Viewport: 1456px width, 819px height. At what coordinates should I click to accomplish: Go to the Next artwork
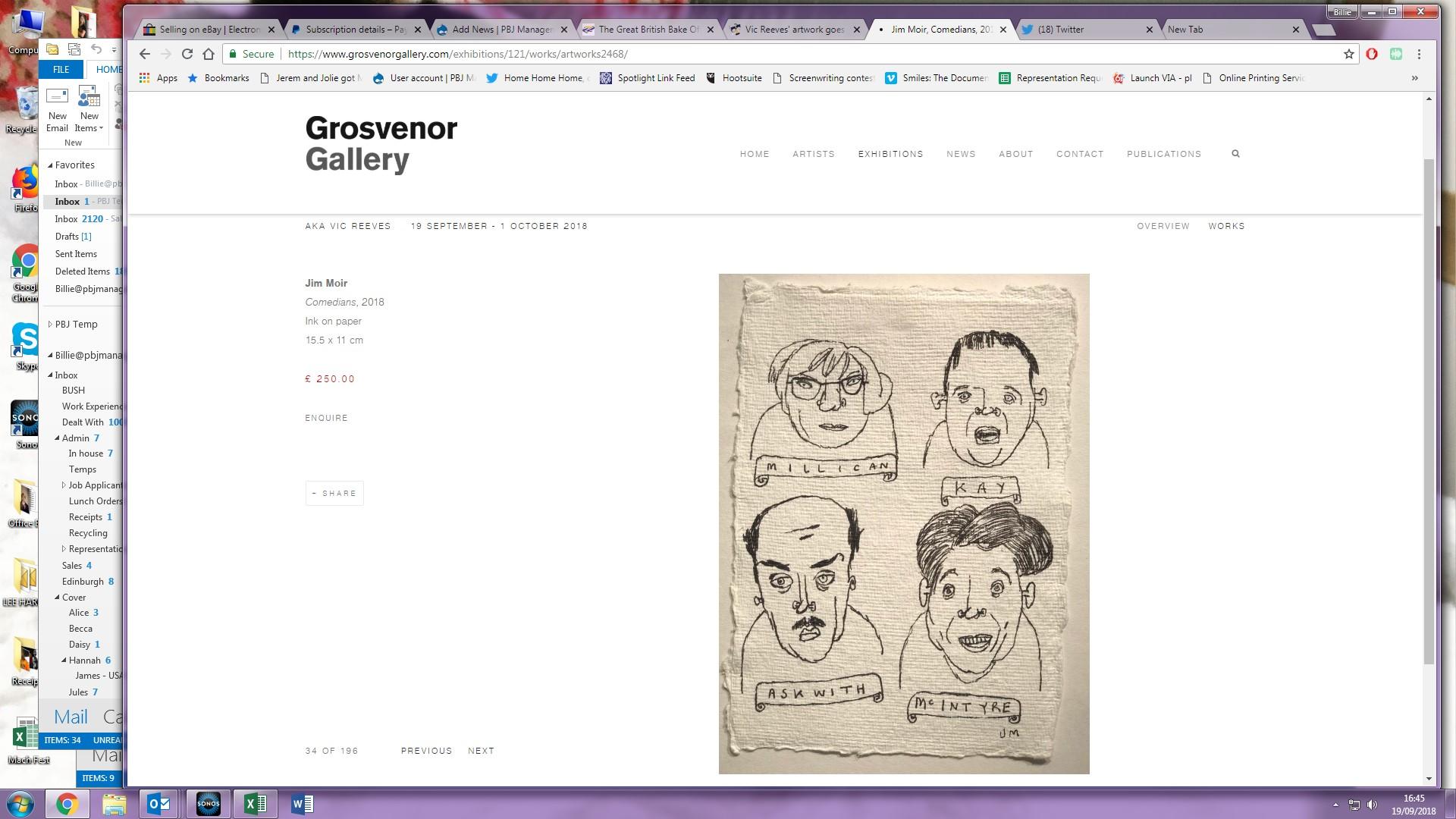(x=481, y=751)
